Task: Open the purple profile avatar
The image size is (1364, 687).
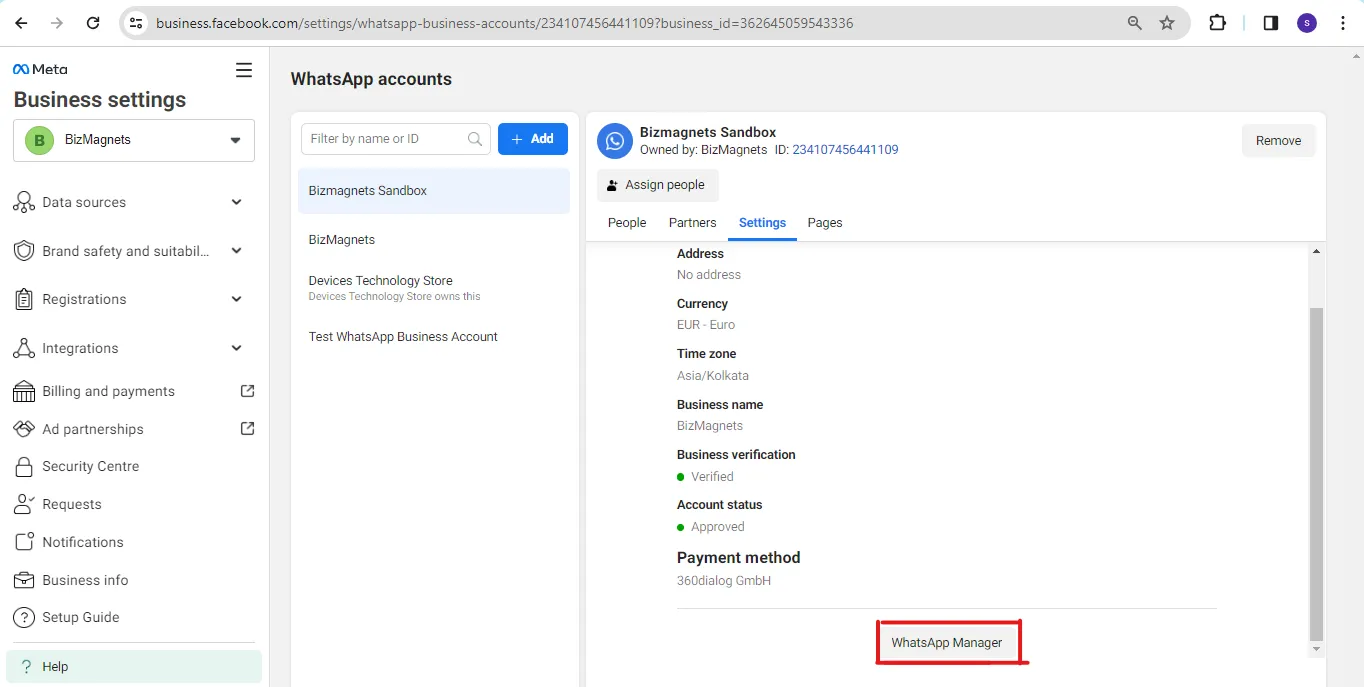Action: 1307,22
